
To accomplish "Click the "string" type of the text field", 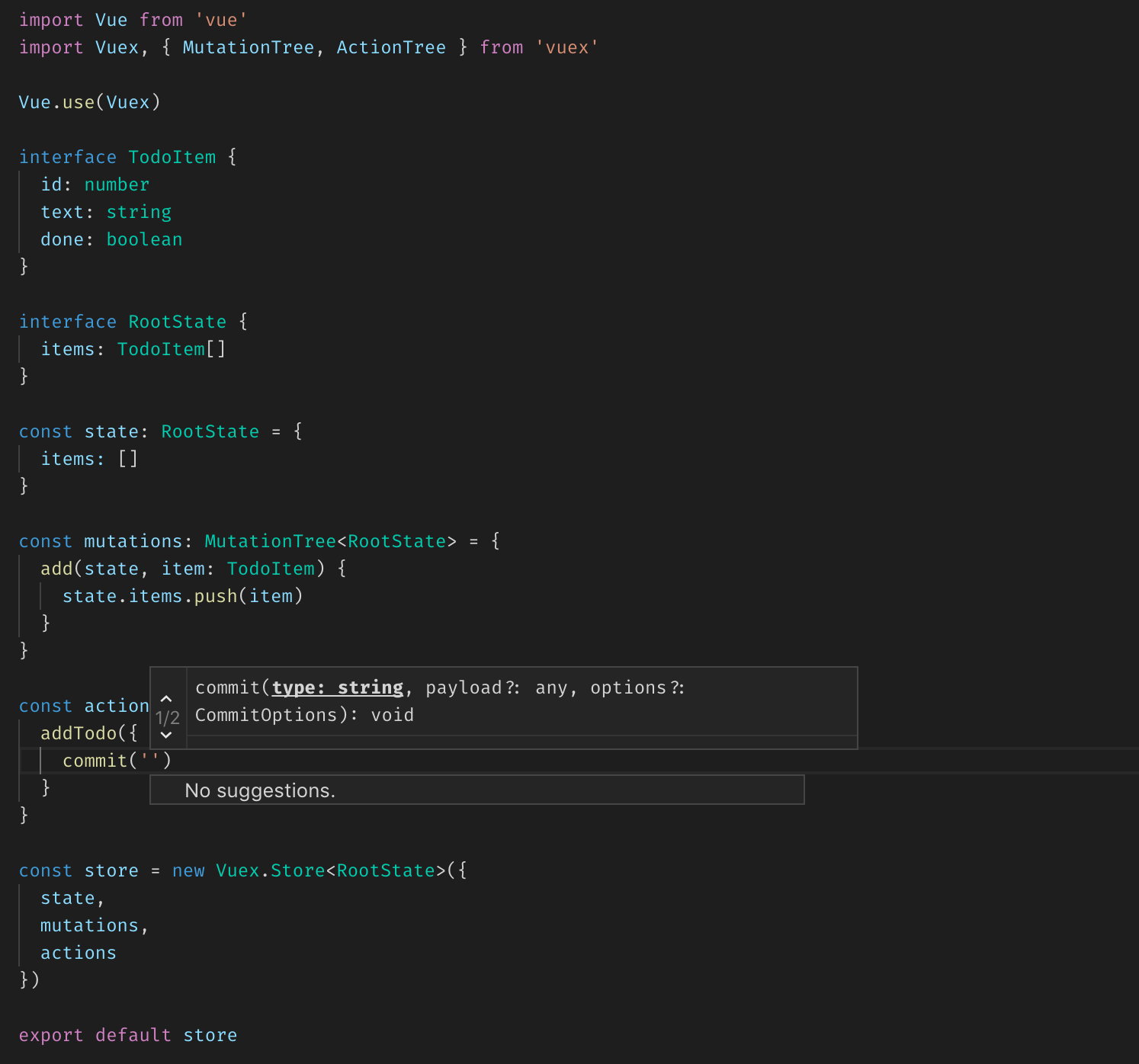I will [x=139, y=212].
